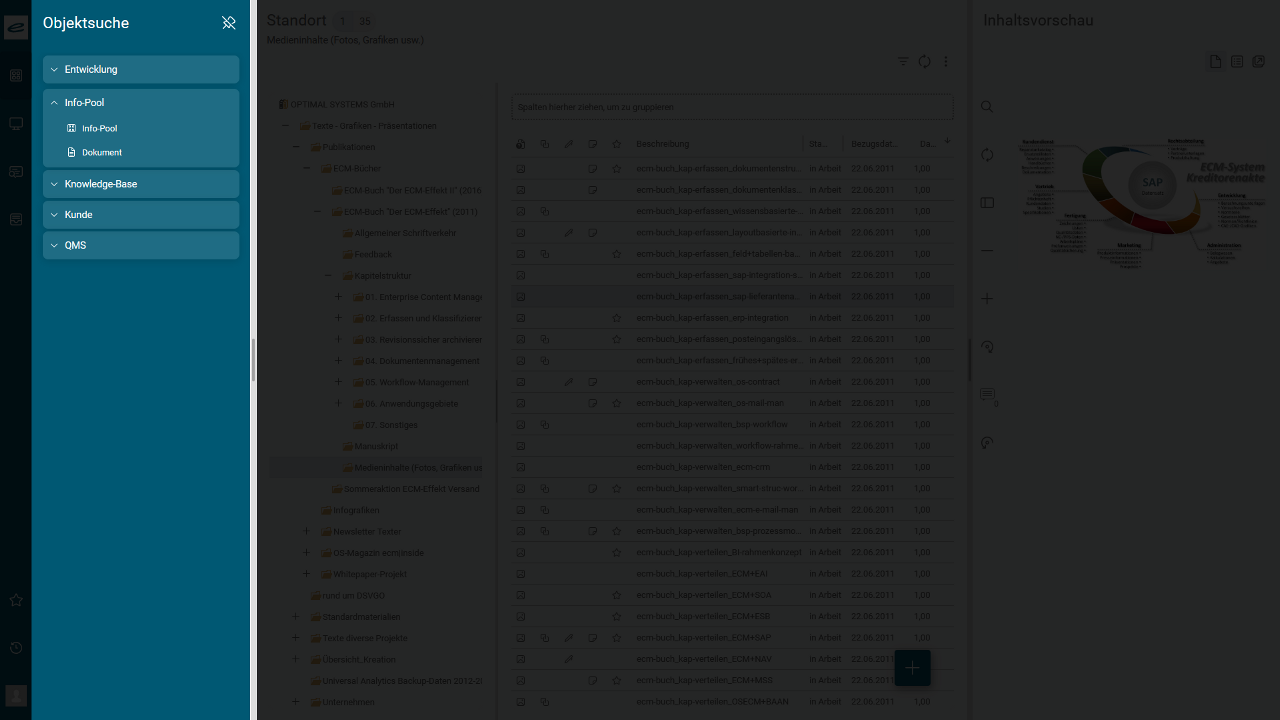This screenshot has width=1280, height=720.
Task: Expand the Knowledge-Base search group
Action: pos(140,184)
